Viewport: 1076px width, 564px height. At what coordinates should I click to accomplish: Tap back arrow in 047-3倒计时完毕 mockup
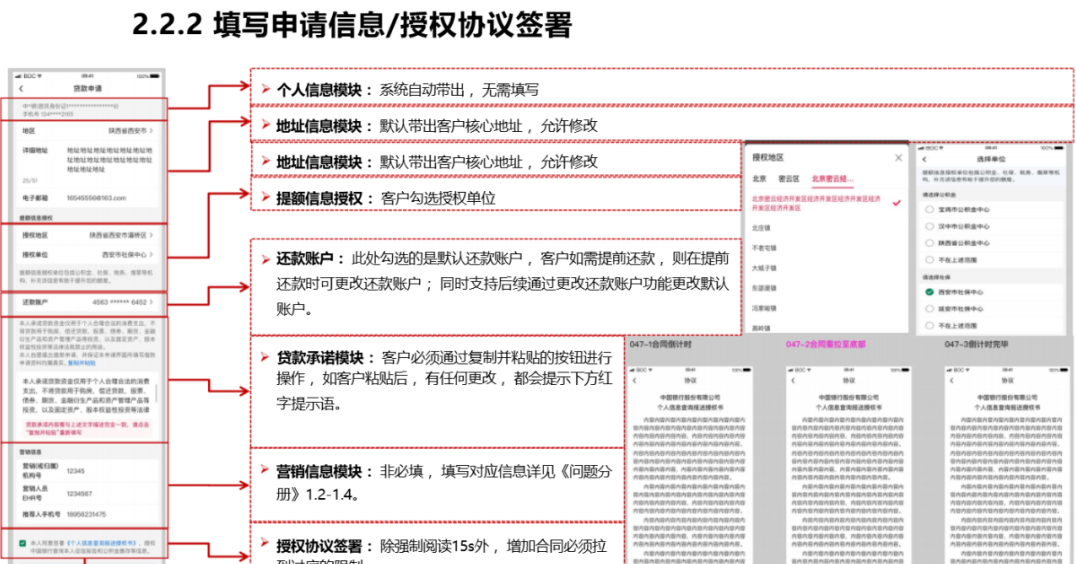(952, 380)
